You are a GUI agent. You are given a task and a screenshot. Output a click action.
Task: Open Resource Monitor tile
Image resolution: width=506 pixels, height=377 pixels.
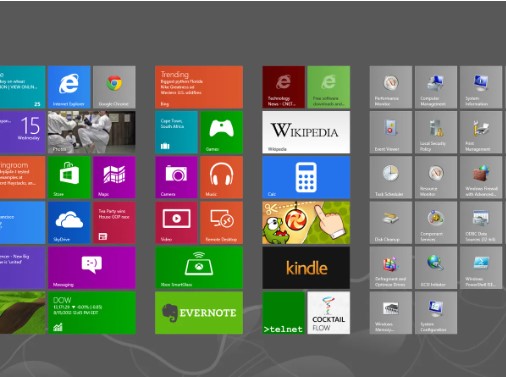[436, 177]
